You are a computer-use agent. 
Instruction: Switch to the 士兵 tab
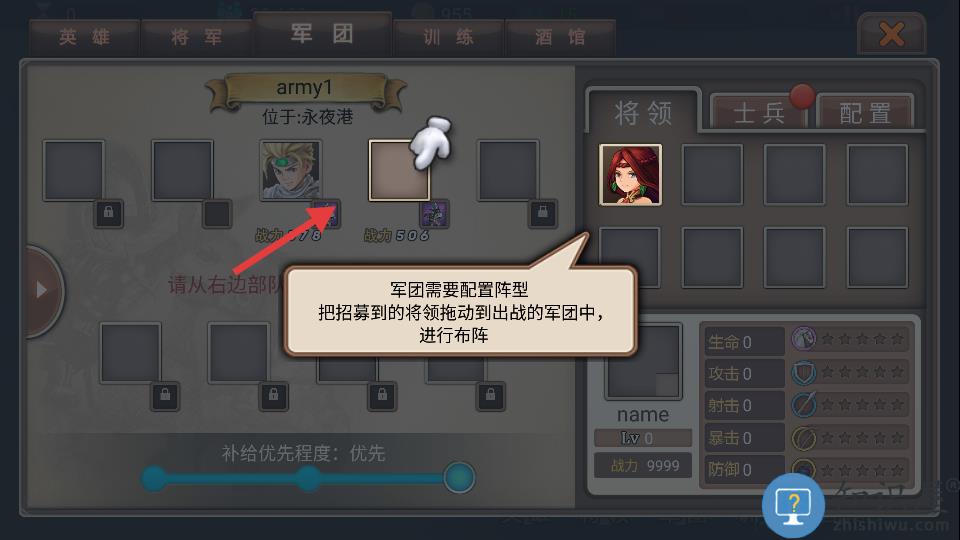click(x=759, y=113)
